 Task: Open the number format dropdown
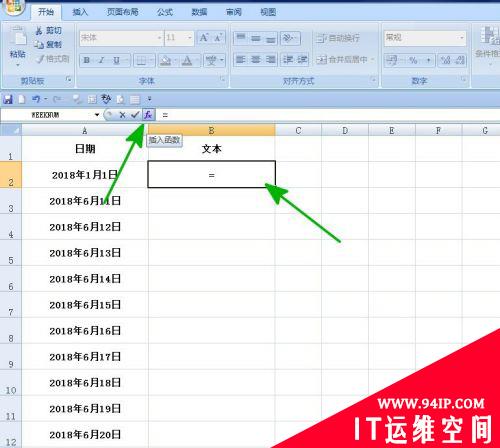coord(462,38)
